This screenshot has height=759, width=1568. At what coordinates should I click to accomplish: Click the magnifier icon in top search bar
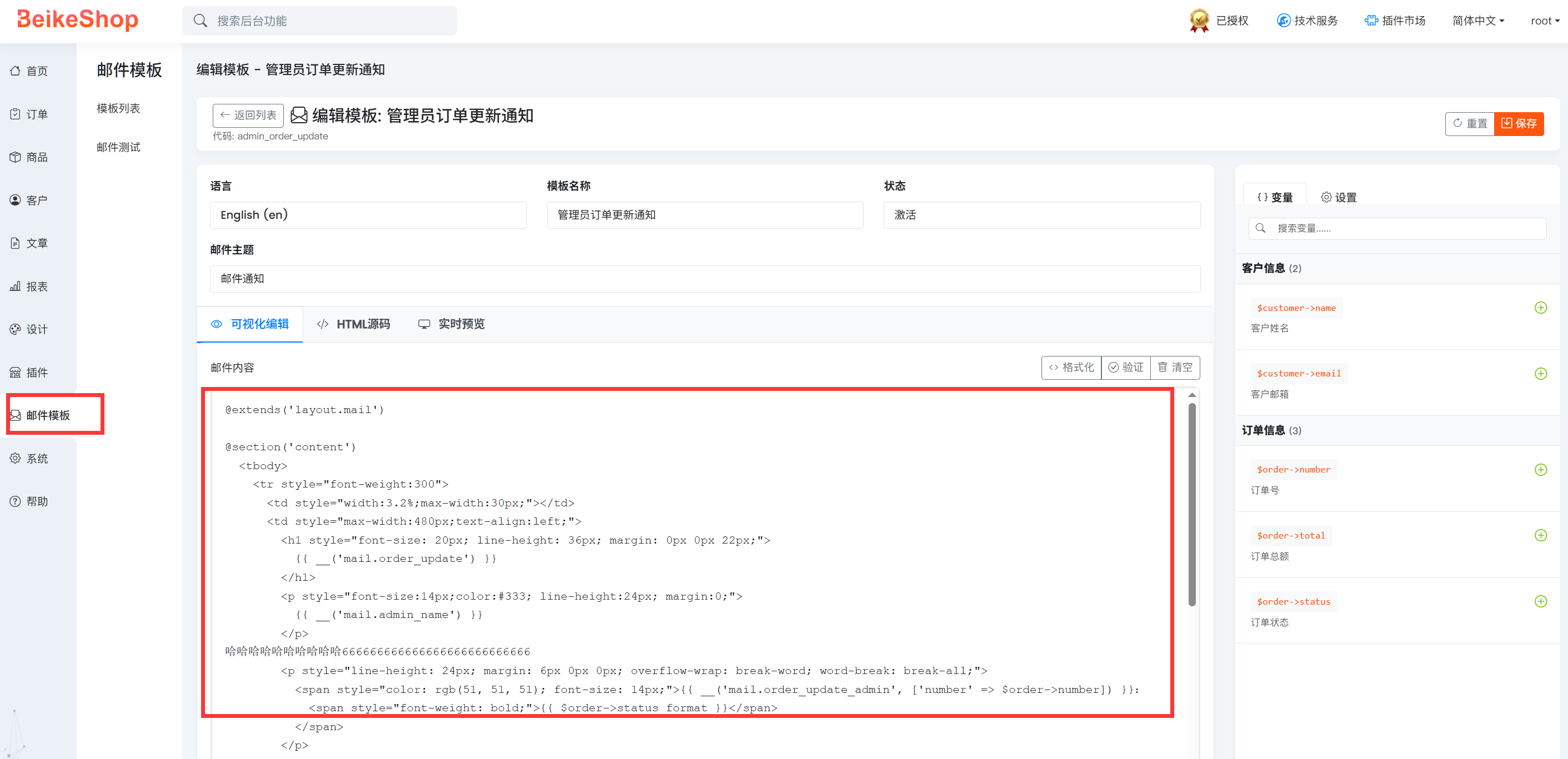(x=201, y=21)
